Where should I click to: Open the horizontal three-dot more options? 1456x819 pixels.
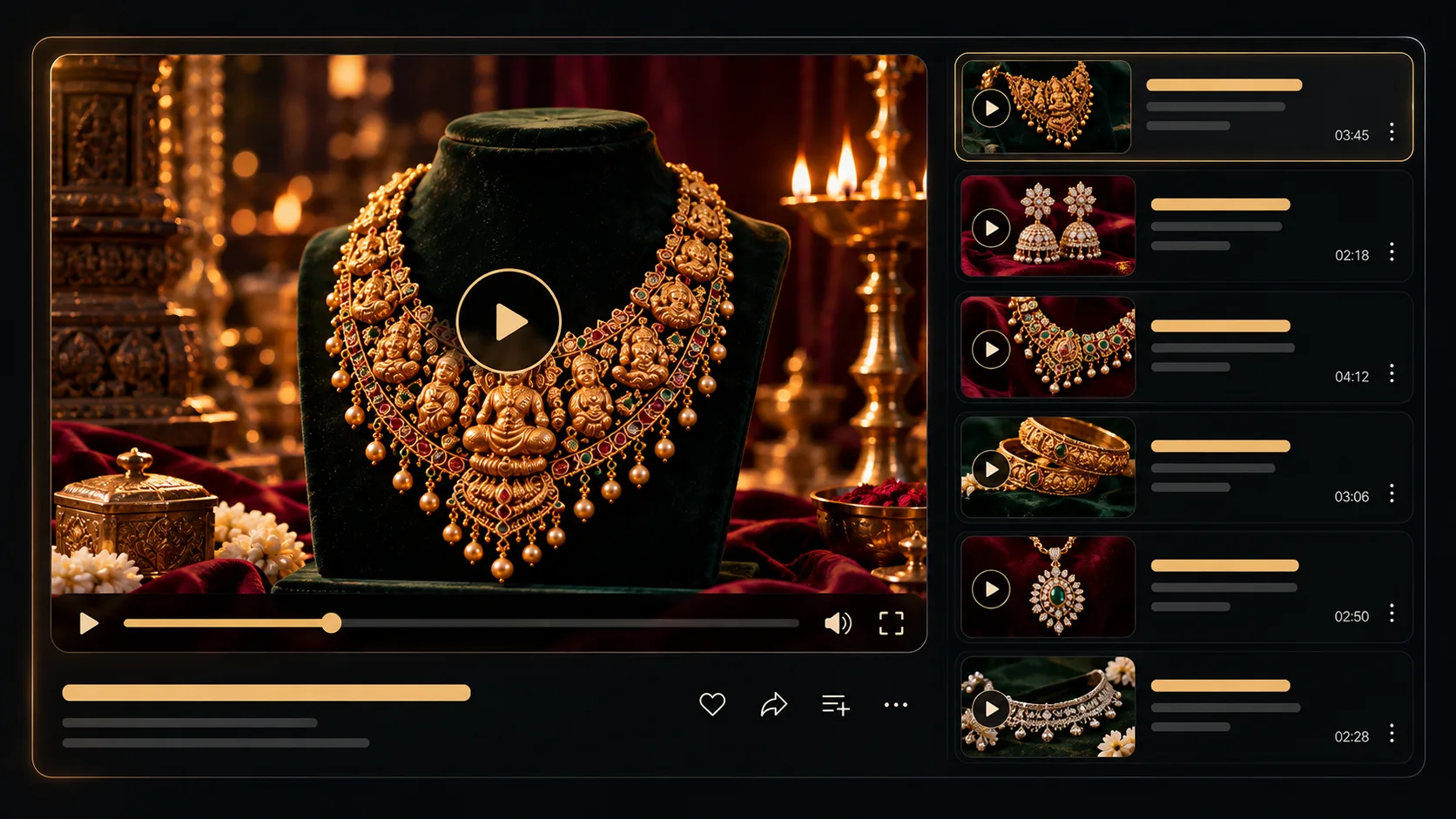895,705
